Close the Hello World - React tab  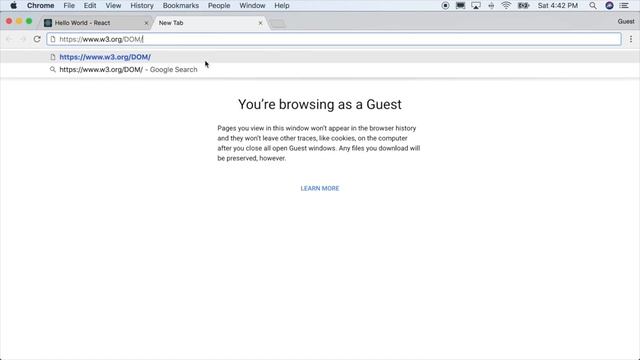[146, 23]
